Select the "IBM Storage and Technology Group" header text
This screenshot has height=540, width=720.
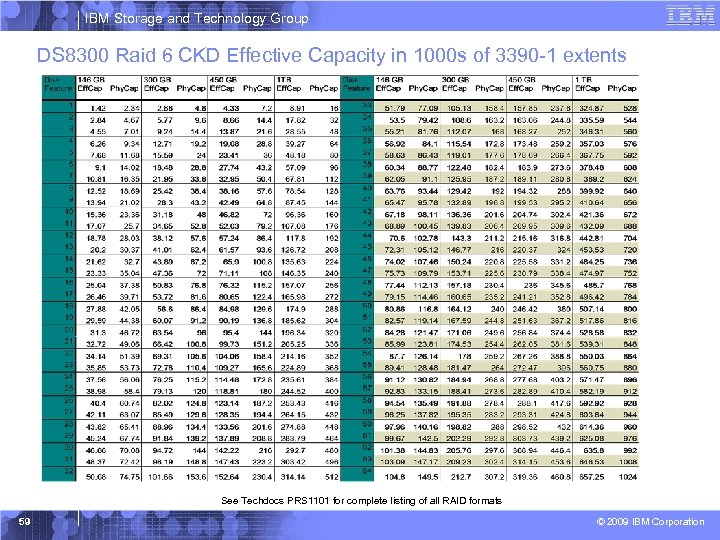[x=197, y=18]
